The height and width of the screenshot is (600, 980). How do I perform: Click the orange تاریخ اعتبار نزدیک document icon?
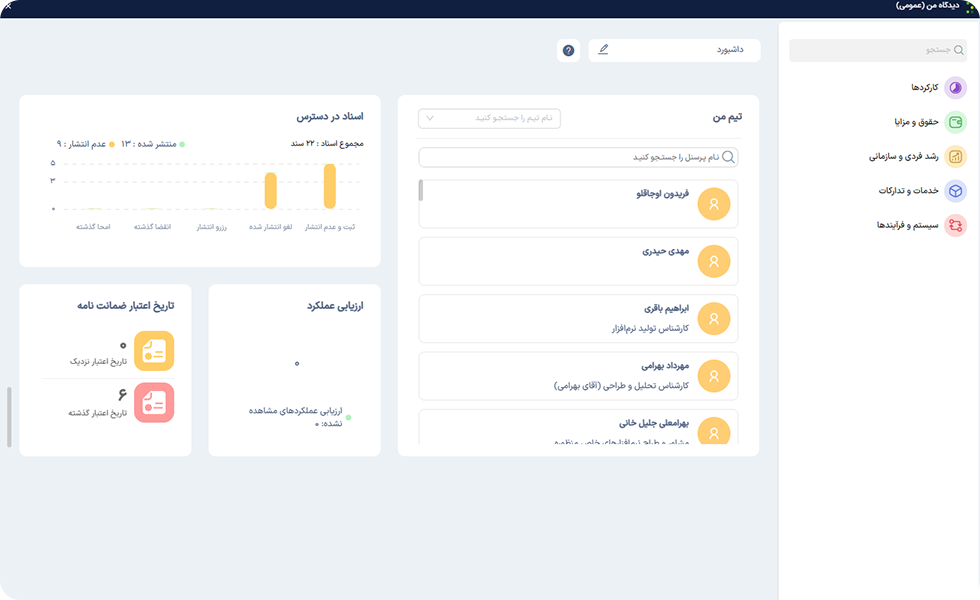pos(156,351)
